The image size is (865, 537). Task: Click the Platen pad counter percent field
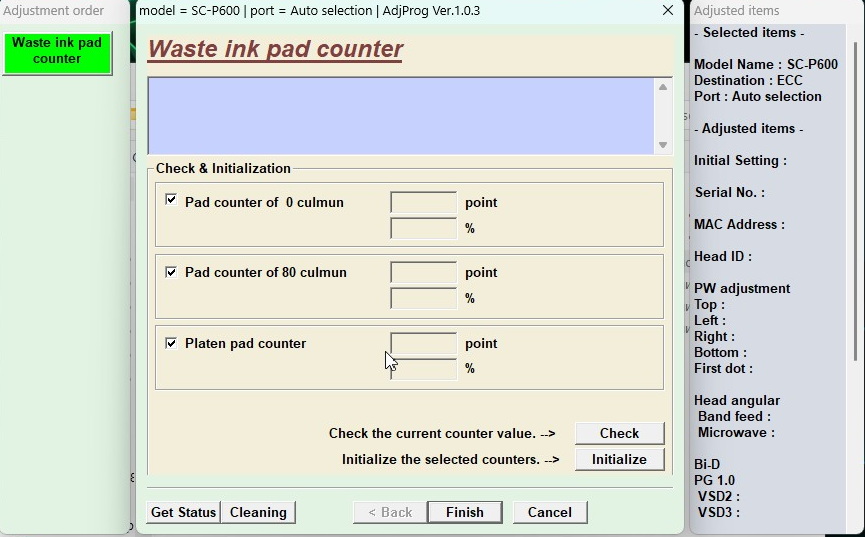423,369
